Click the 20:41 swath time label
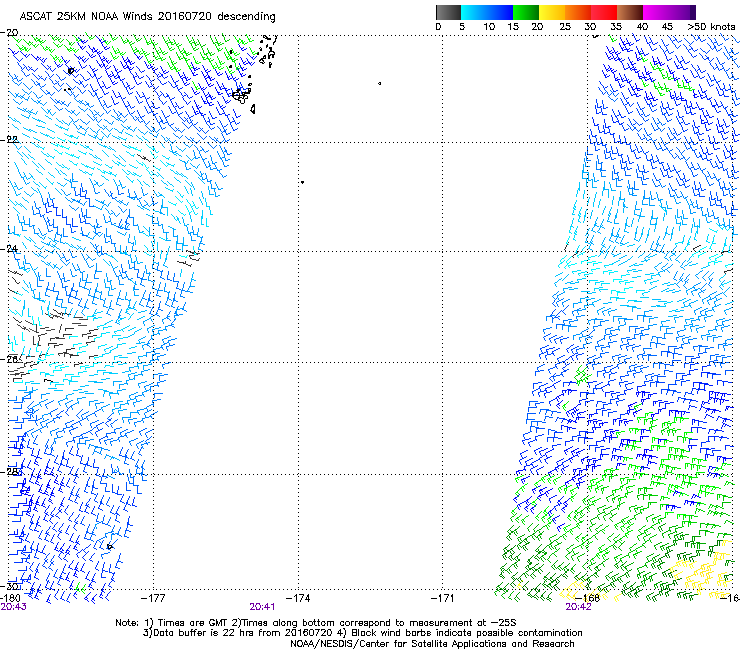The height and width of the screenshot is (650, 740). click(x=262, y=607)
